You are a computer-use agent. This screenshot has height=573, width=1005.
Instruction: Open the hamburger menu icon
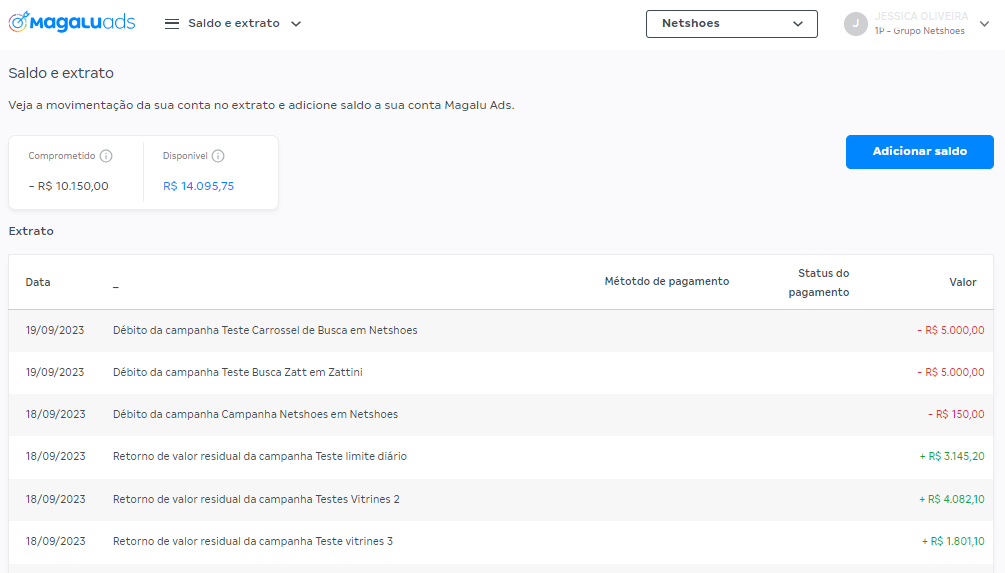(172, 24)
